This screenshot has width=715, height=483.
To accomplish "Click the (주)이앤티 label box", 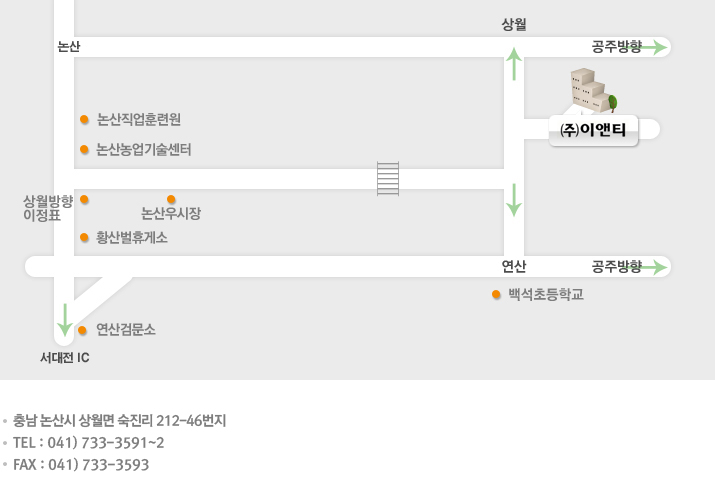I will [x=593, y=131].
